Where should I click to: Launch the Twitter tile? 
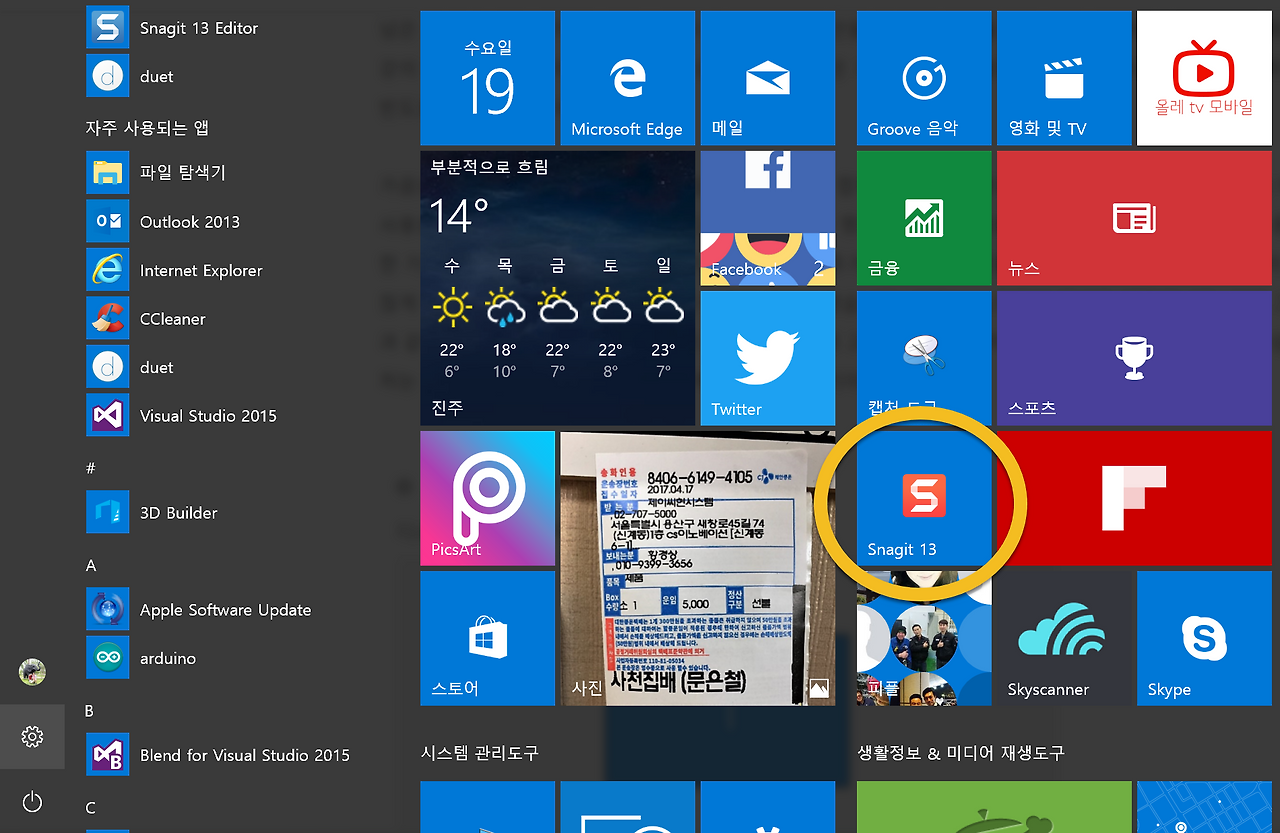[767, 358]
